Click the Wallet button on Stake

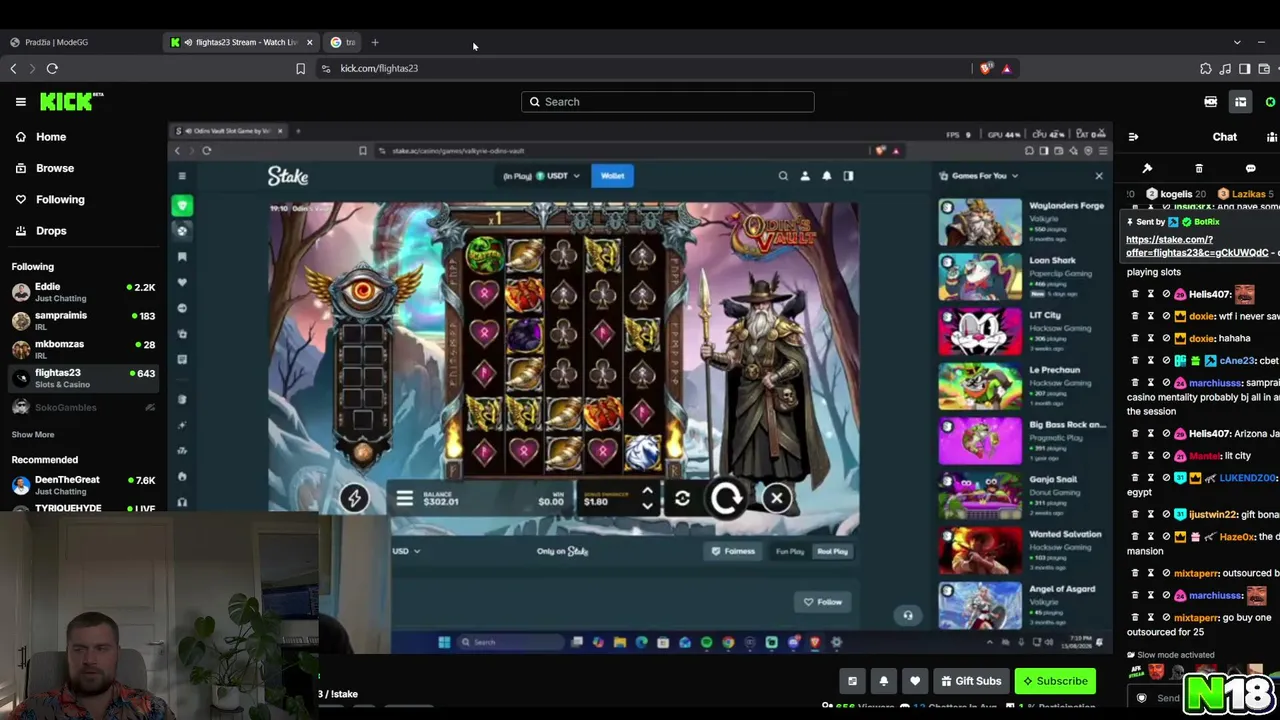pyautogui.click(x=612, y=176)
